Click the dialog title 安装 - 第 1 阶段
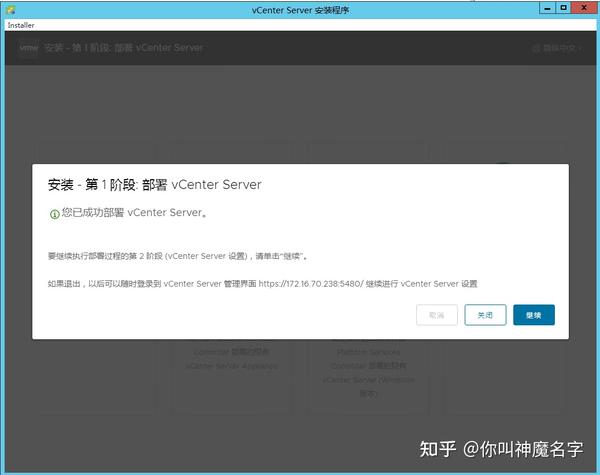The width and height of the screenshot is (600, 475). [x=155, y=185]
